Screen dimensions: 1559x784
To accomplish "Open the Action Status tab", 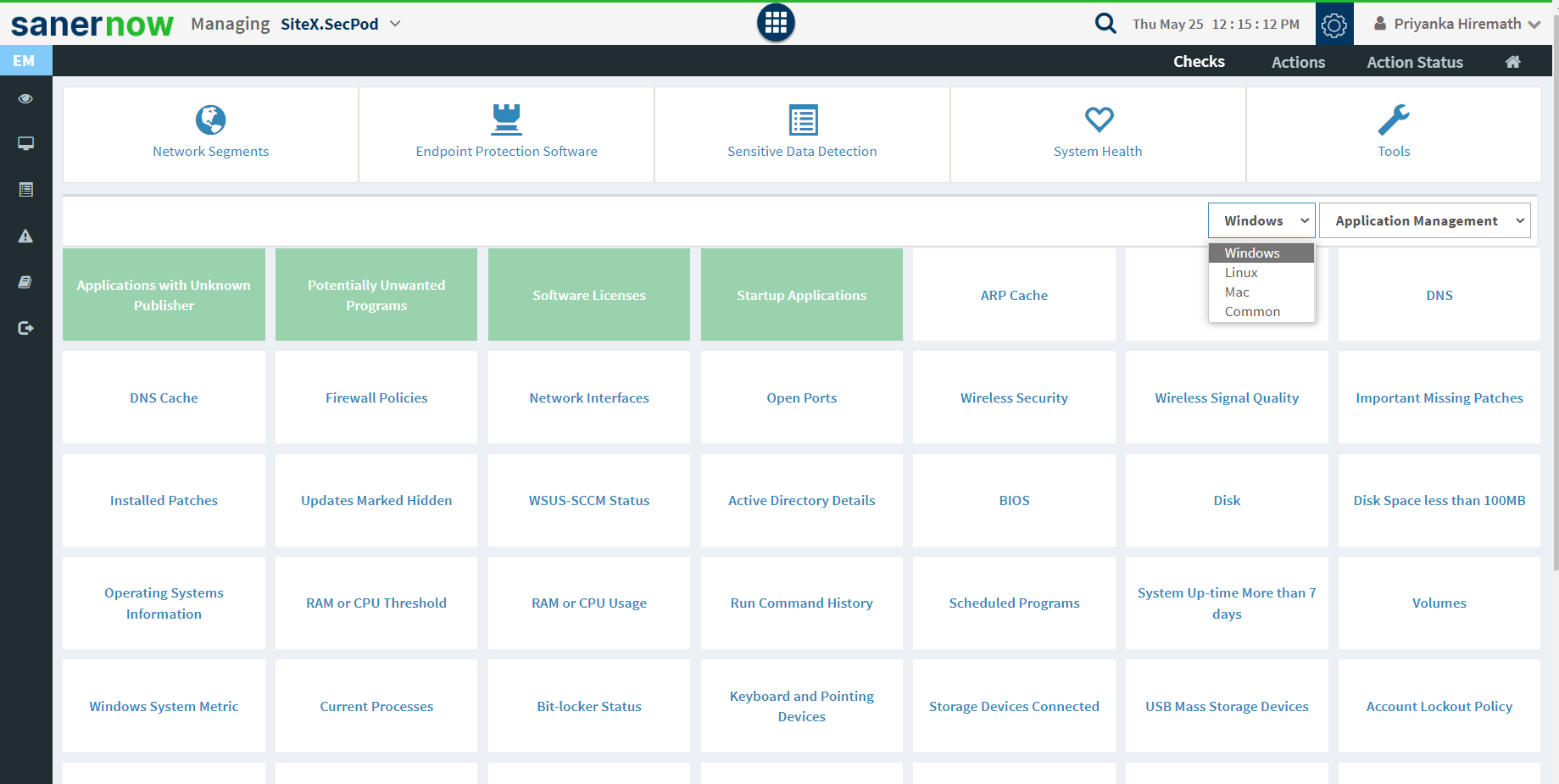I will (x=1414, y=62).
